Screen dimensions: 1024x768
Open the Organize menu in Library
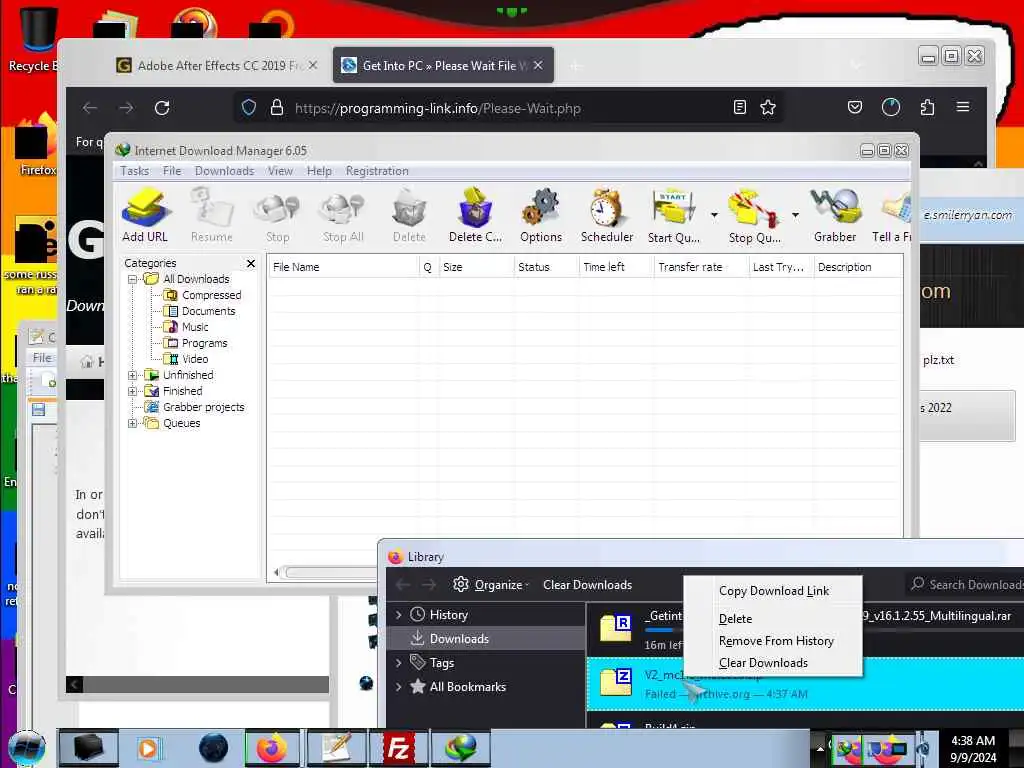(491, 585)
